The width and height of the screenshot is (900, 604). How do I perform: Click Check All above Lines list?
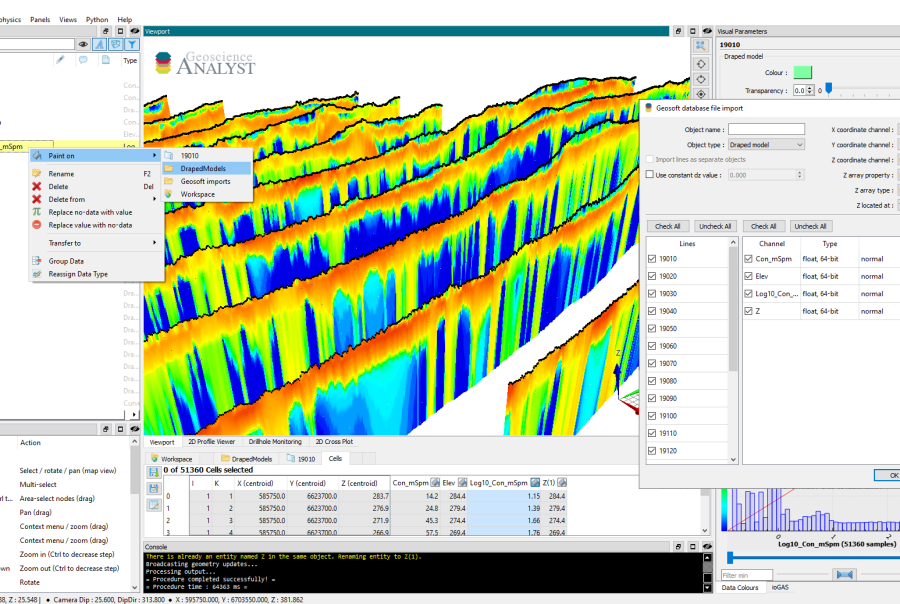pos(668,226)
